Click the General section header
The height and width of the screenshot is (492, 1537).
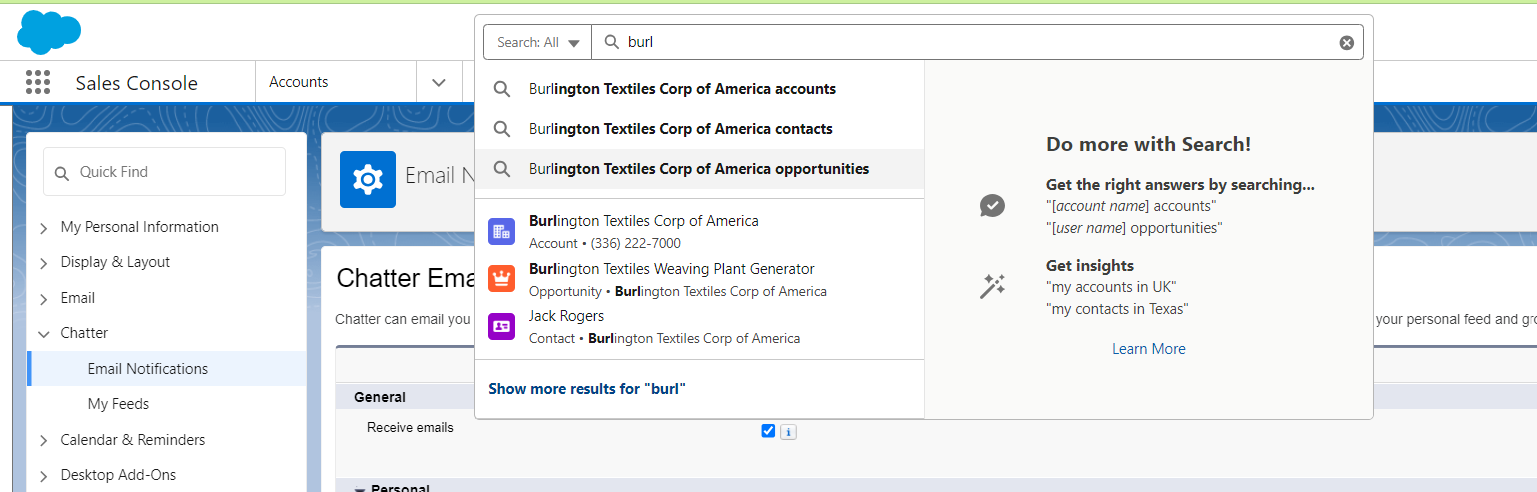click(x=380, y=397)
